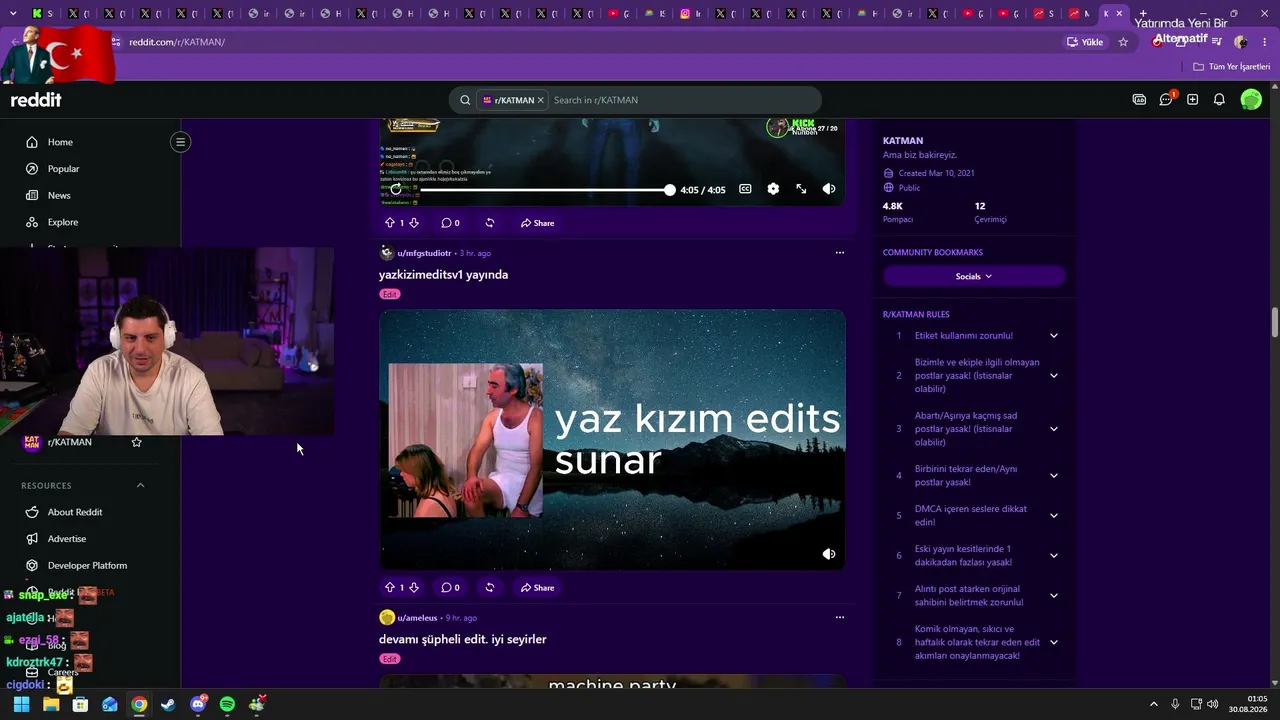This screenshot has height=720, width=1280.
Task: Open the Socials bookmarks dropdown
Action: [x=974, y=276]
